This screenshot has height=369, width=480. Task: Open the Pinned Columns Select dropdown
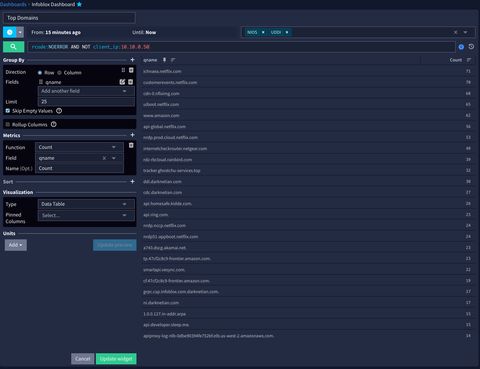pos(86,215)
